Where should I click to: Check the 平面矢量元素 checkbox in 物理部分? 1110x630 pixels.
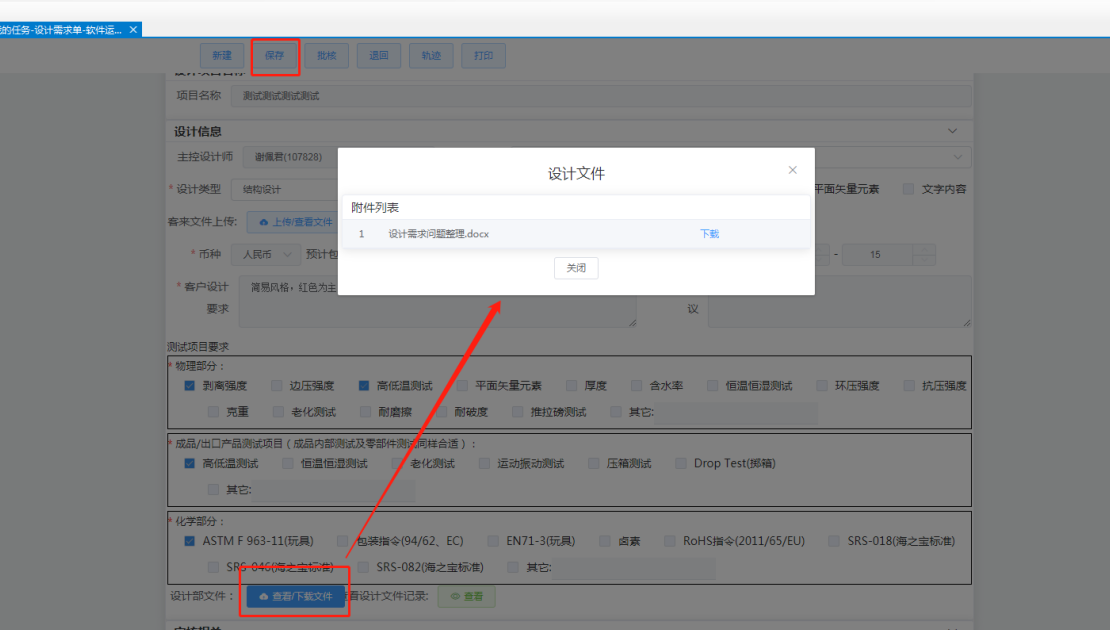(462, 386)
